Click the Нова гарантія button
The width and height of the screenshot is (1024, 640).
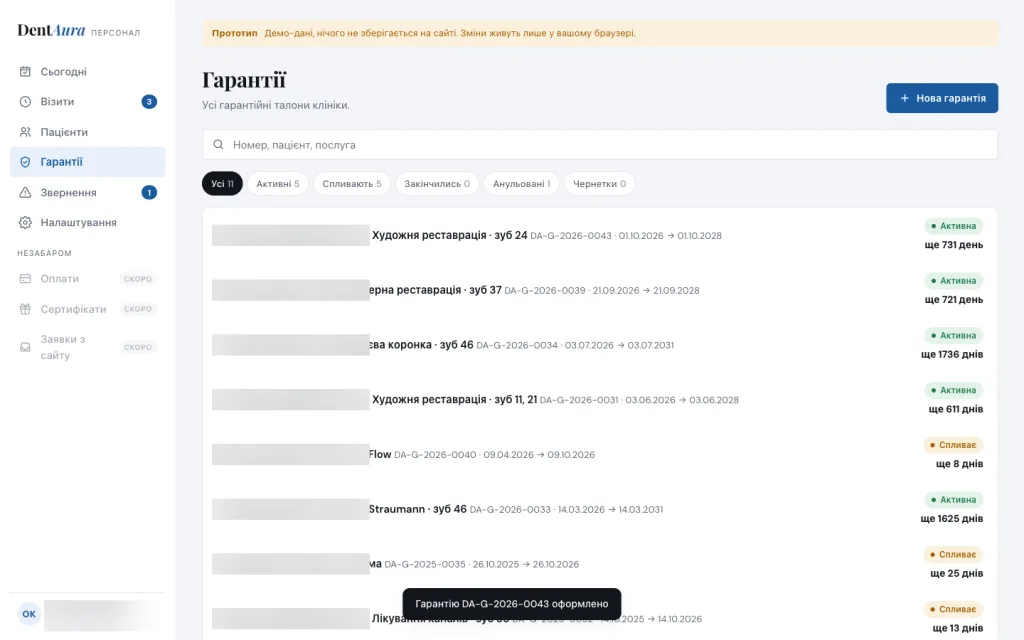tap(942, 98)
